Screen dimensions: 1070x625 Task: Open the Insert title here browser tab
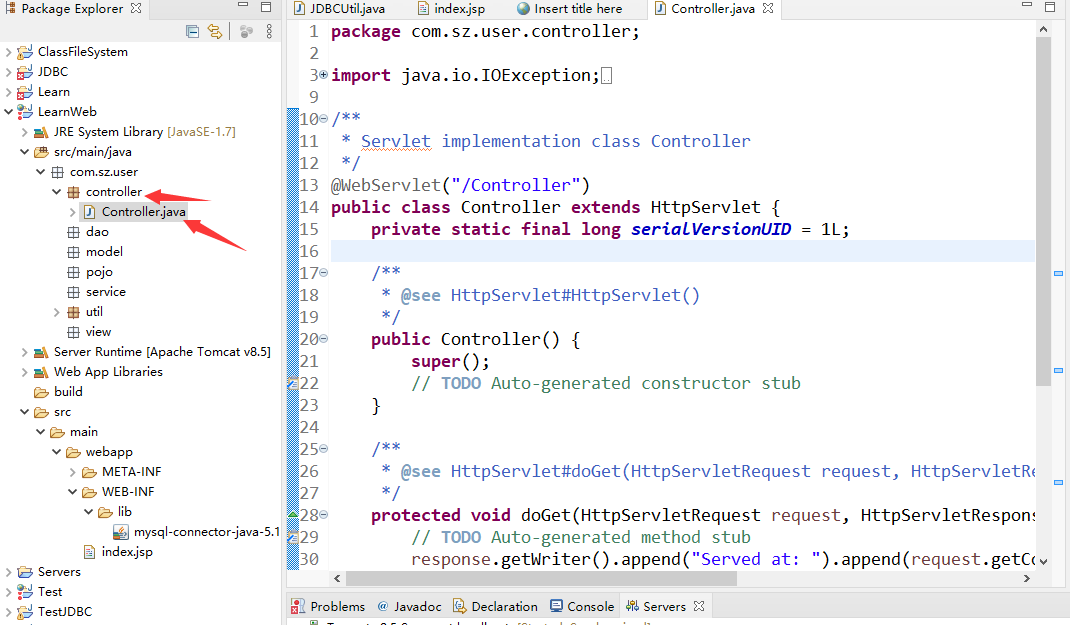click(x=570, y=9)
